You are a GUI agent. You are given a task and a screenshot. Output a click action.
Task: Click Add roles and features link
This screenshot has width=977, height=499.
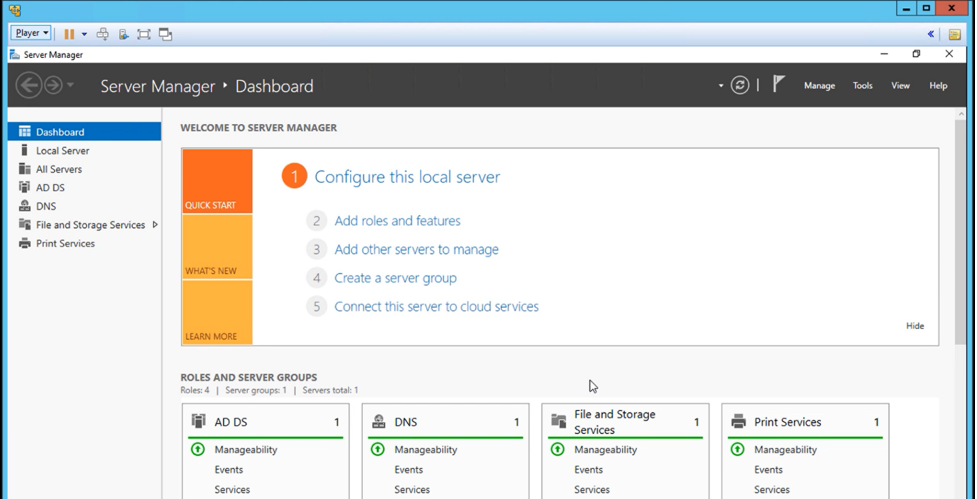(x=397, y=221)
